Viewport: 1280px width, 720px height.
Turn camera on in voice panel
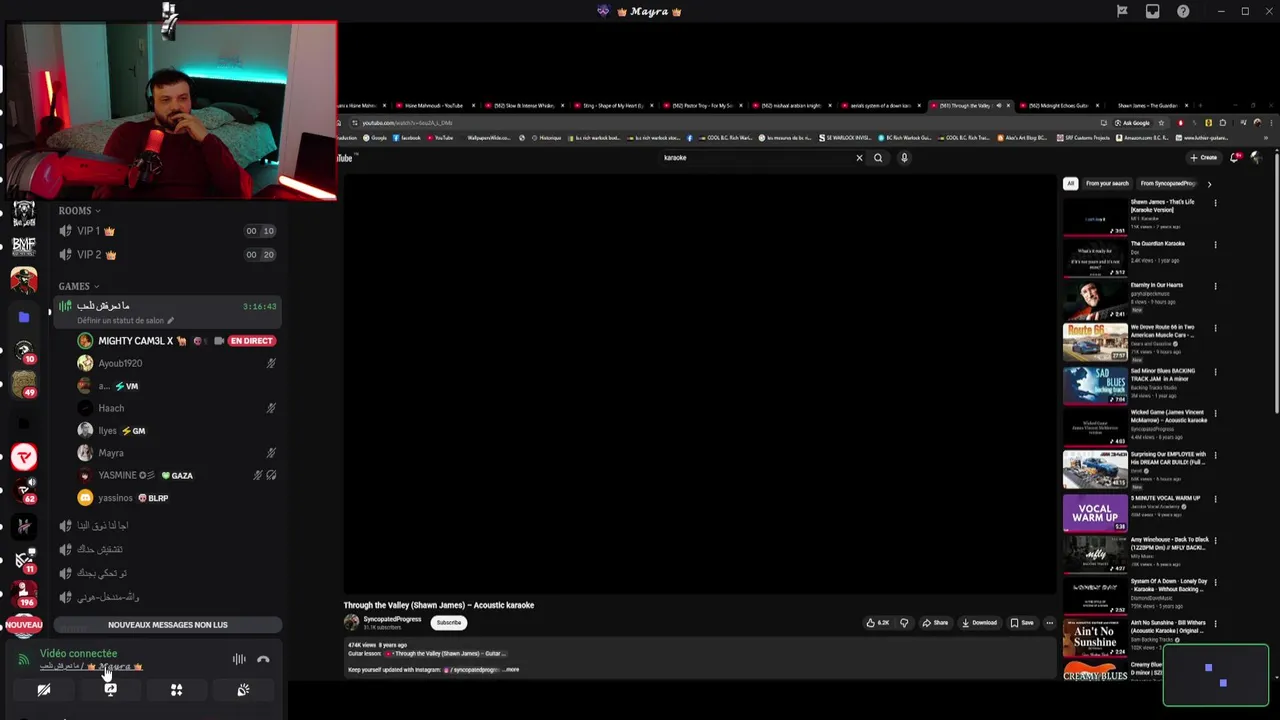coord(44,690)
